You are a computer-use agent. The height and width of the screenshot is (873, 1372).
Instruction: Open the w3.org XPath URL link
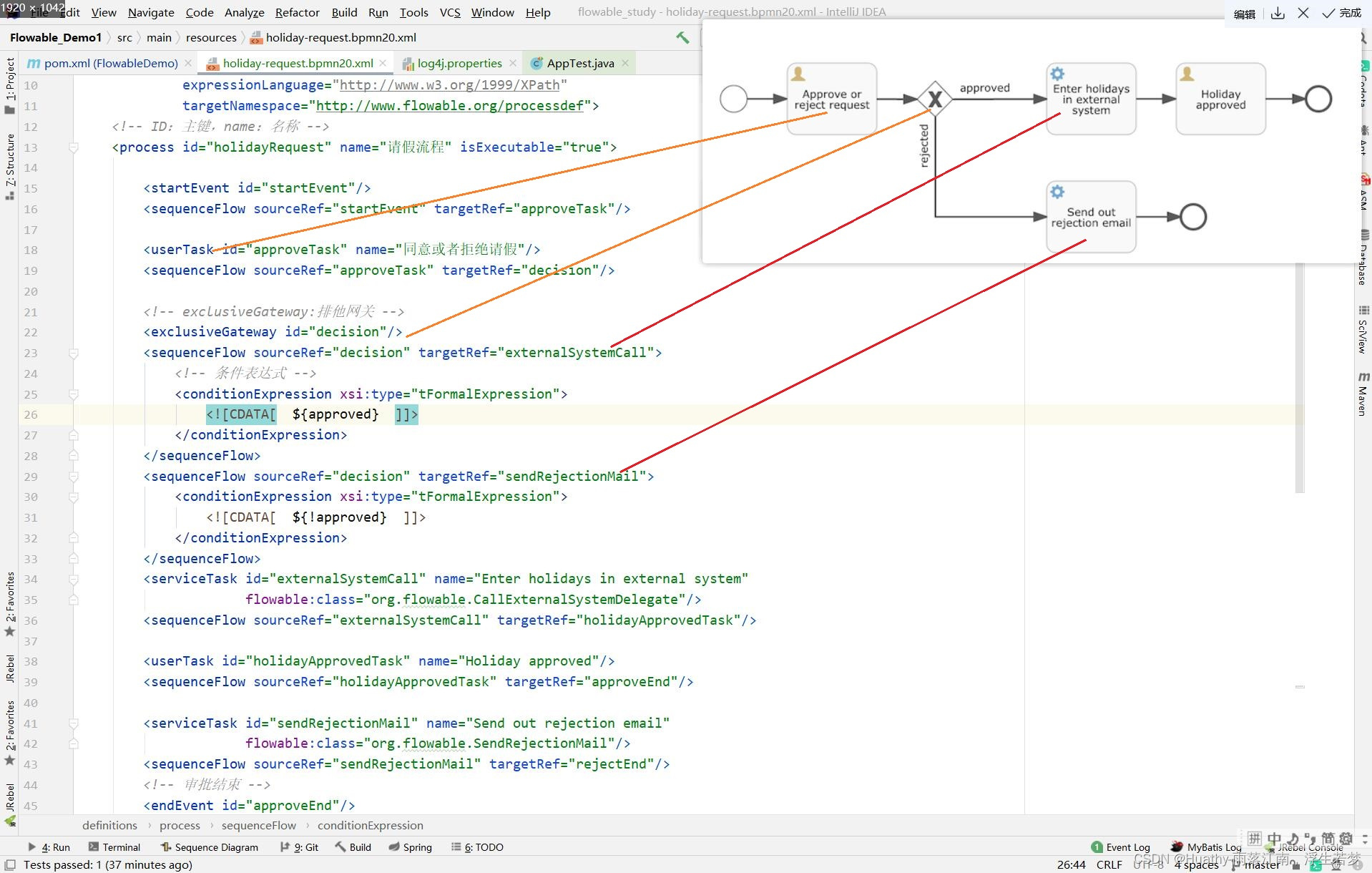(x=449, y=84)
